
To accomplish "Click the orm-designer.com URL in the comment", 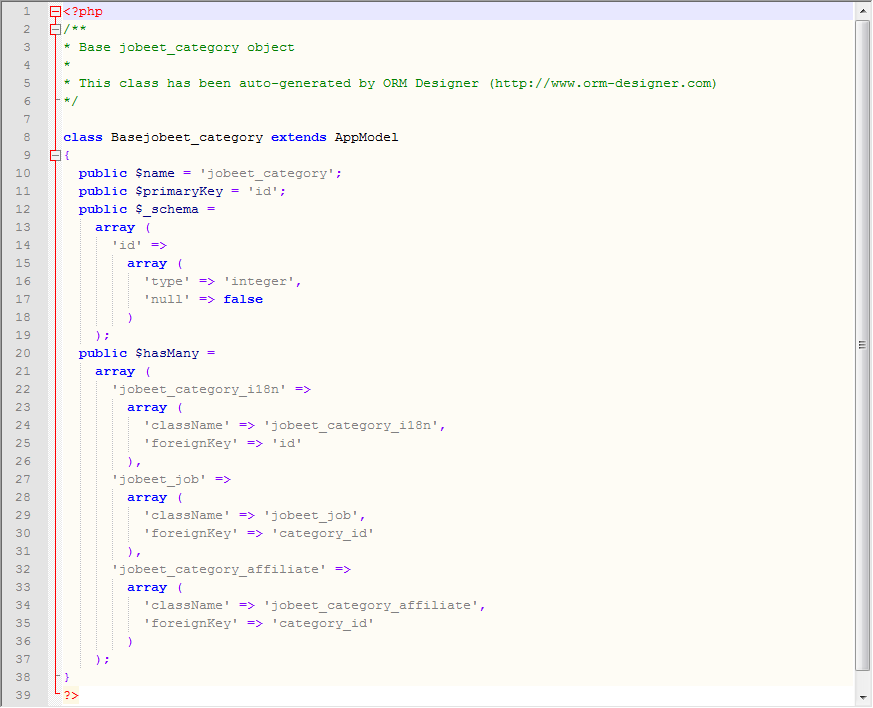I will pos(603,84).
